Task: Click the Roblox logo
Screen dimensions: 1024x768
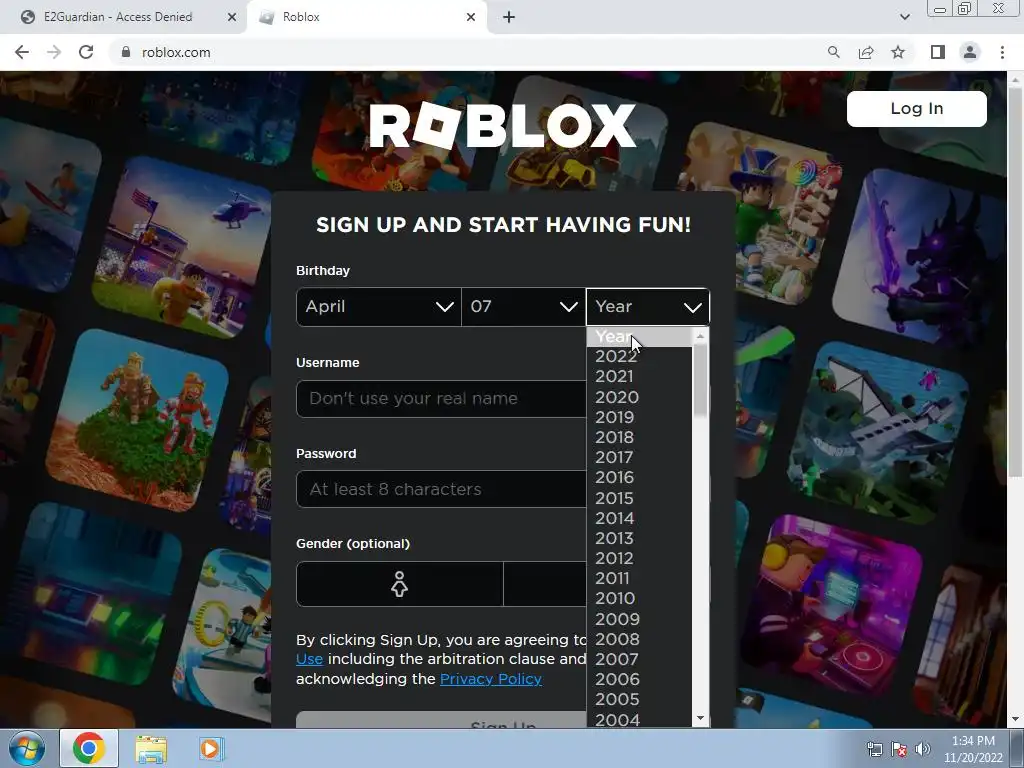Action: tap(502, 125)
